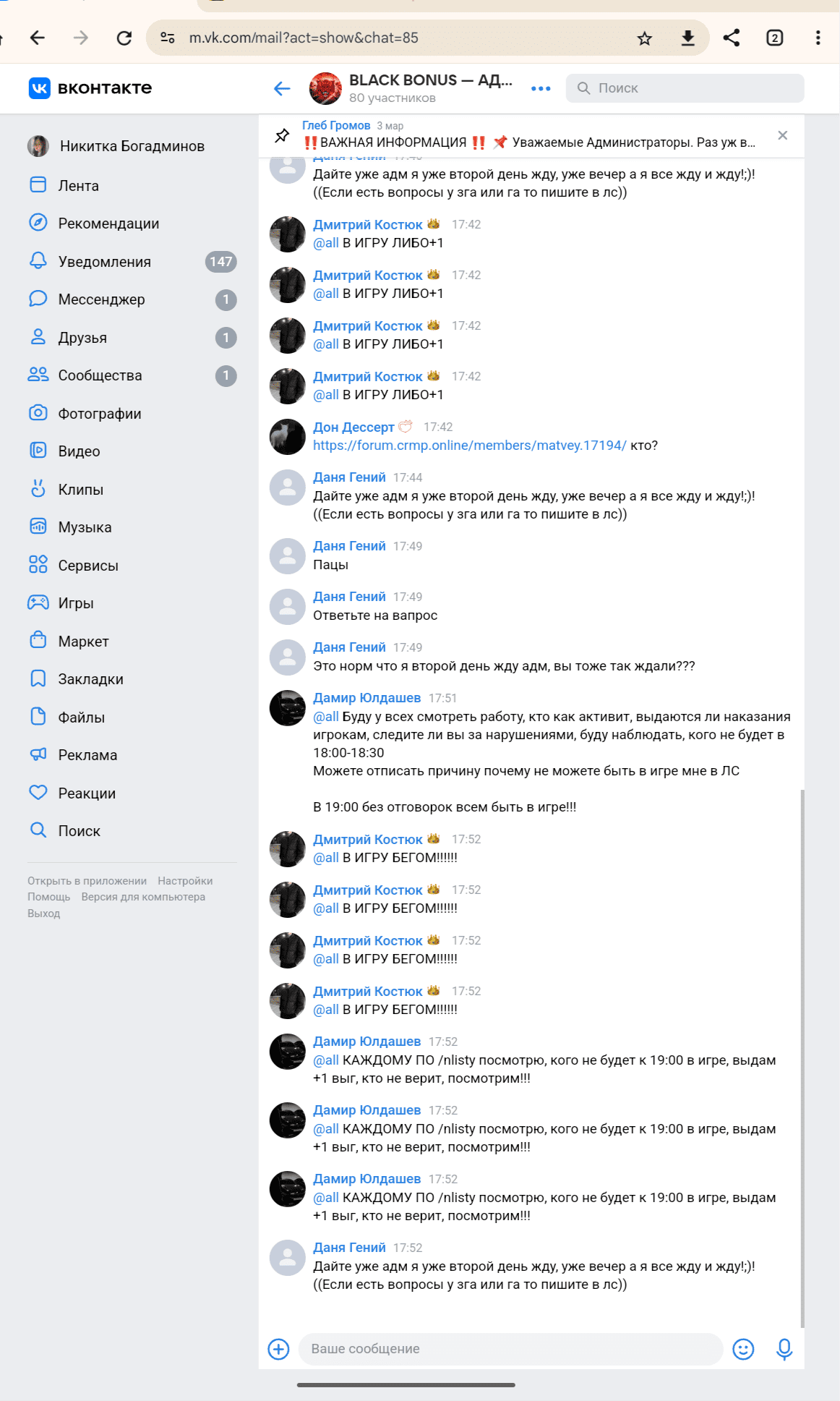The width and height of the screenshot is (840, 1401).
Task: Click the microphone voice message icon
Action: coord(784,1349)
